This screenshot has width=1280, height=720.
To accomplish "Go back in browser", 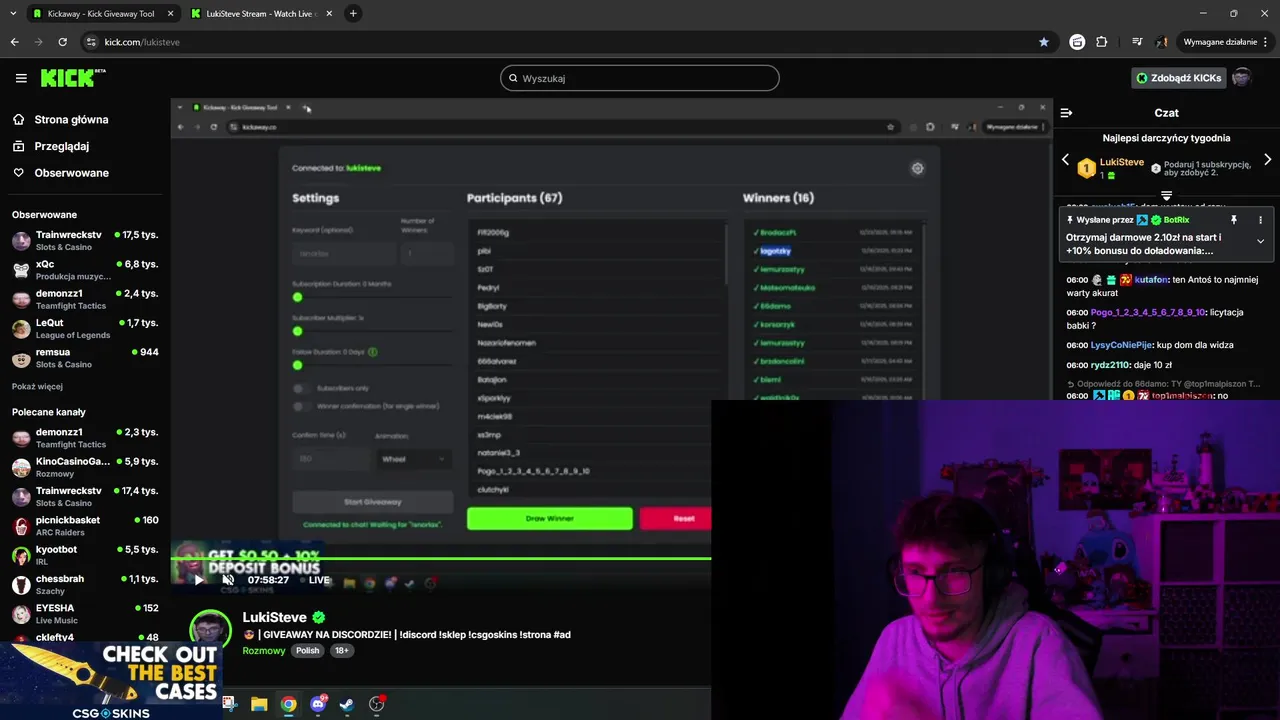I will 14,42.
